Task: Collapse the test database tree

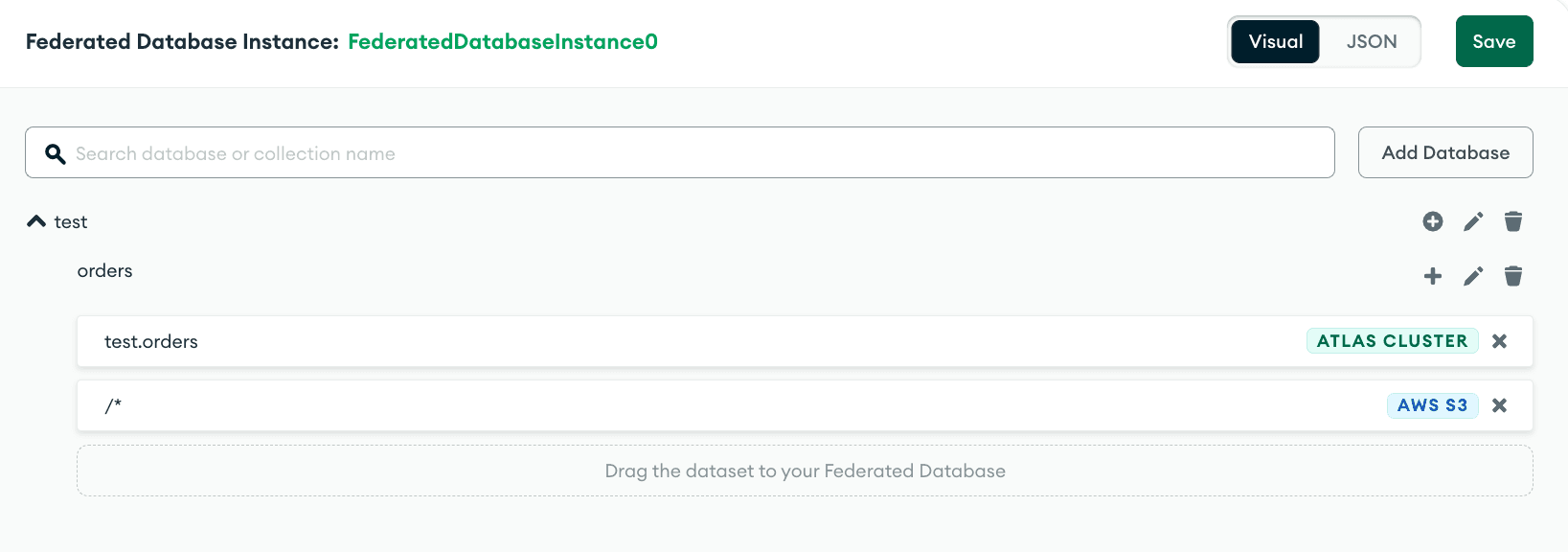Action: click(x=35, y=219)
